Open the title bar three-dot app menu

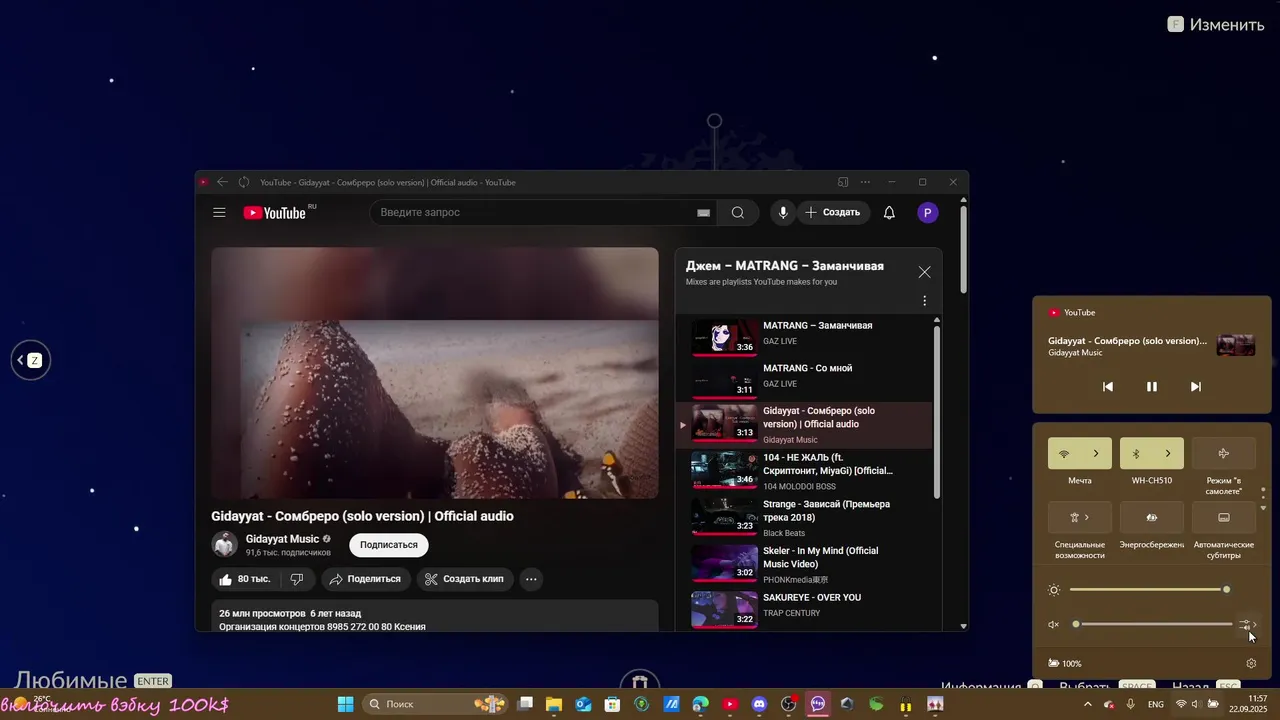pyautogui.click(x=865, y=182)
